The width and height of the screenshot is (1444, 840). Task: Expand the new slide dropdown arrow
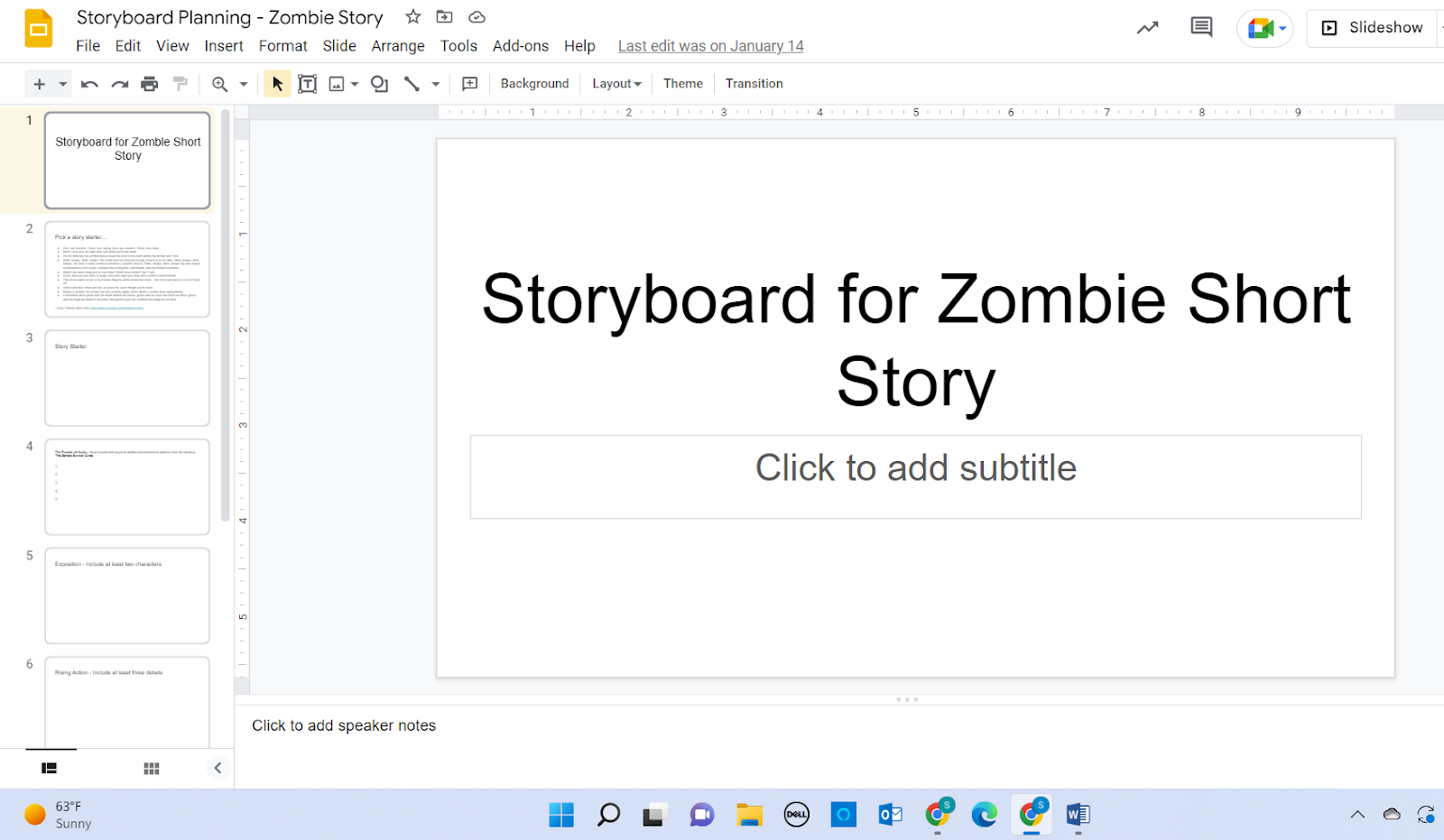[x=63, y=84]
